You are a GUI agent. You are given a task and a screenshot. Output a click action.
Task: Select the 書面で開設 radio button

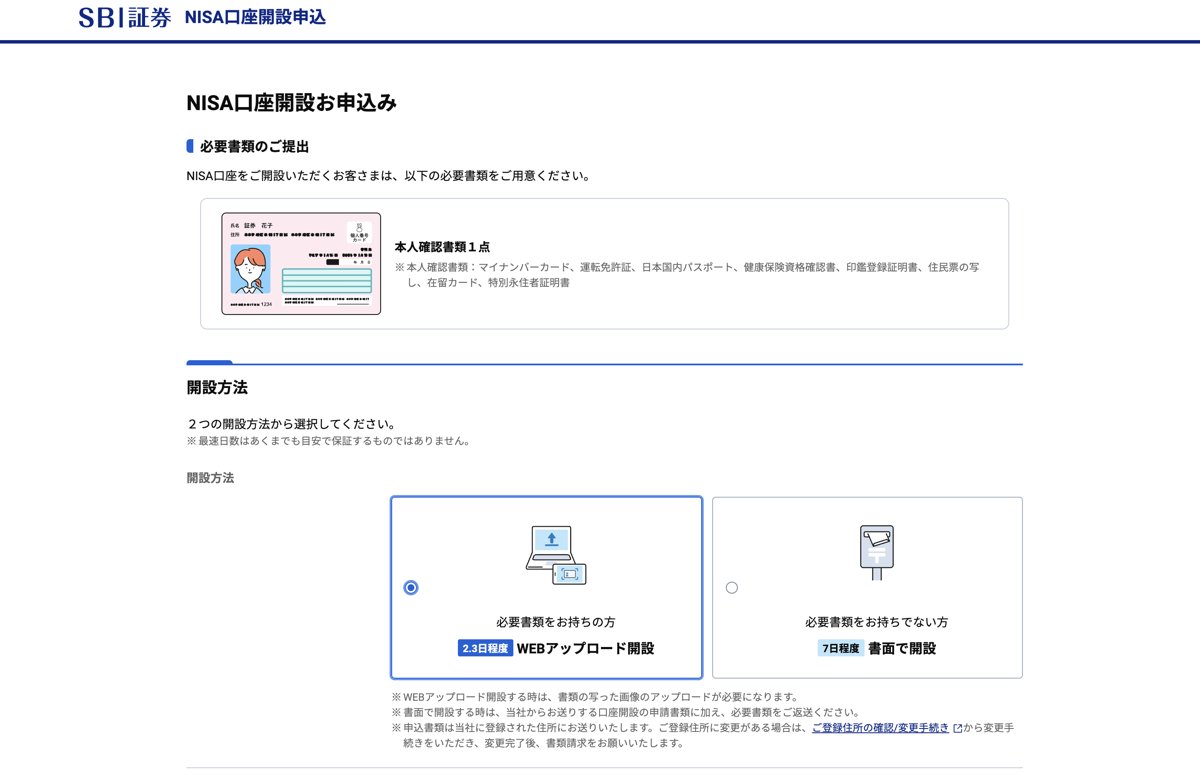pyautogui.click(x=732, y=588)
